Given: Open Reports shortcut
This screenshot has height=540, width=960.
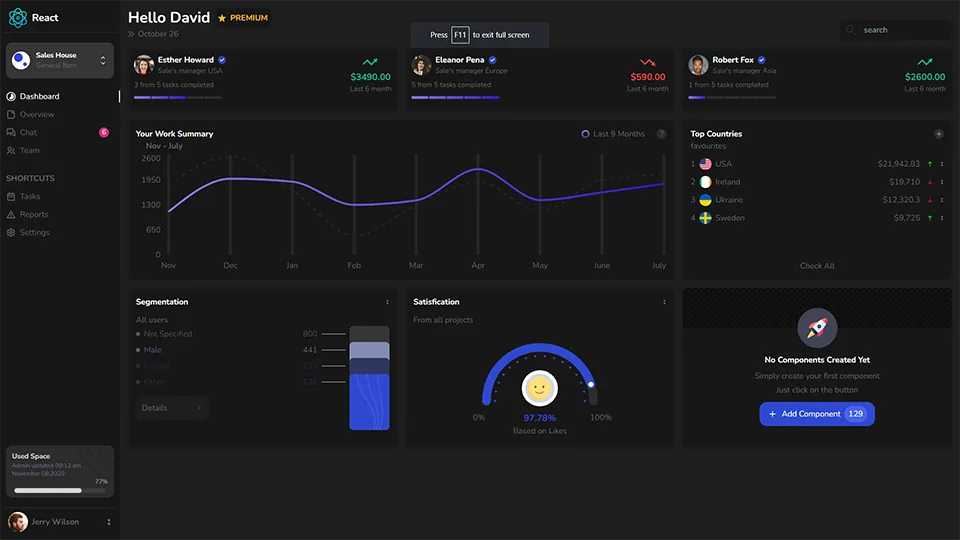Looking at the screenshot, I should tap(34, 214).
